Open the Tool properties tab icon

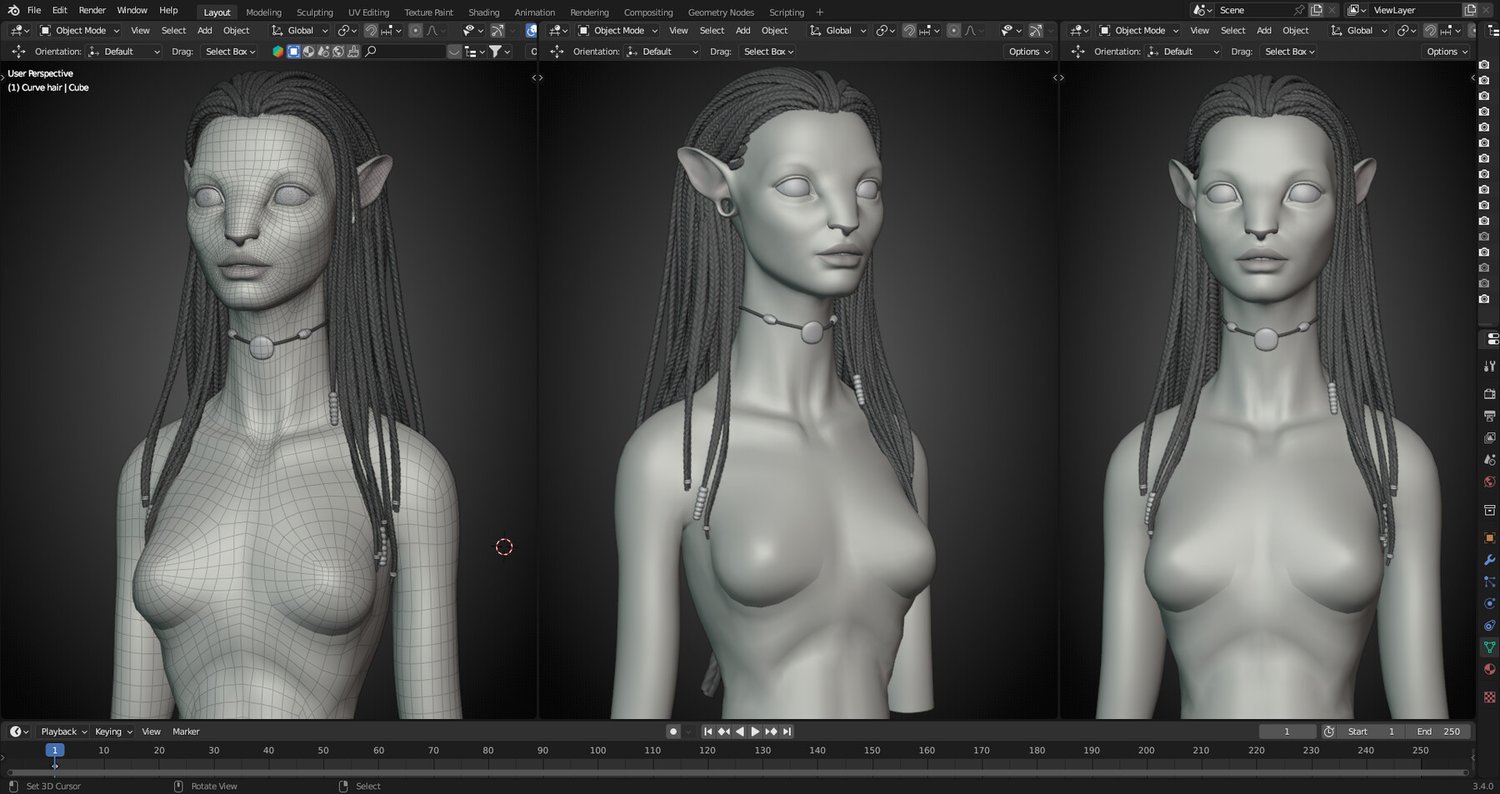pos(1490,366)
